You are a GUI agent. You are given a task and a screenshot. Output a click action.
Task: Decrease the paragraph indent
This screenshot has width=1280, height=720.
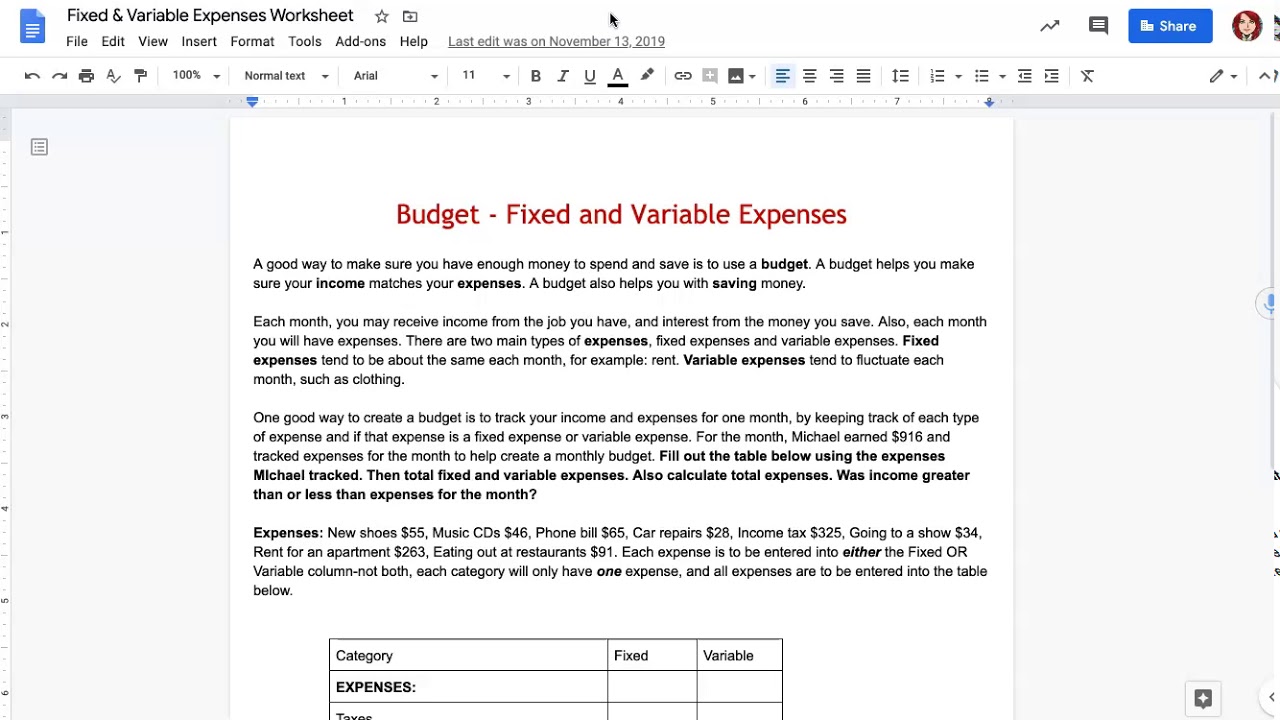[1024, 76]
